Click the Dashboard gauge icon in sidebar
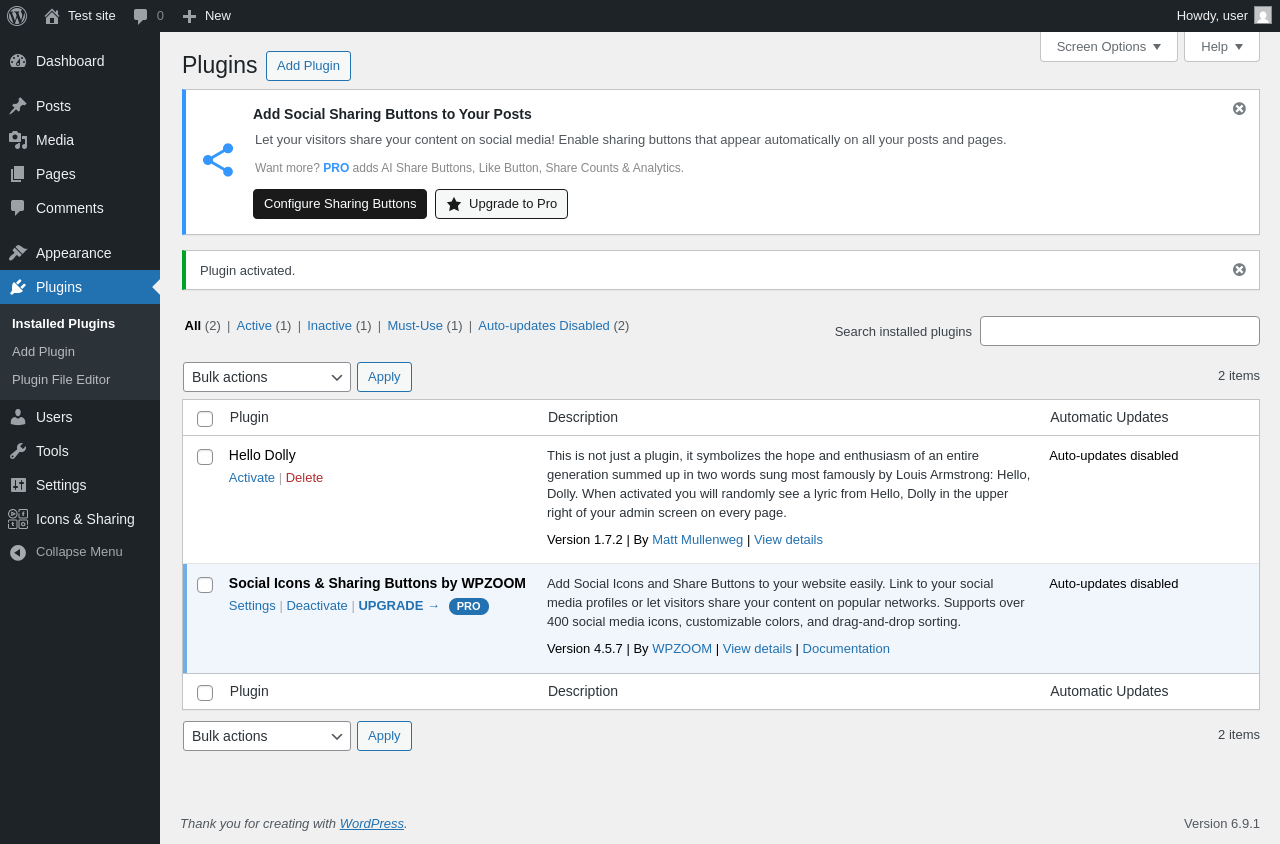 click(18, 61)
